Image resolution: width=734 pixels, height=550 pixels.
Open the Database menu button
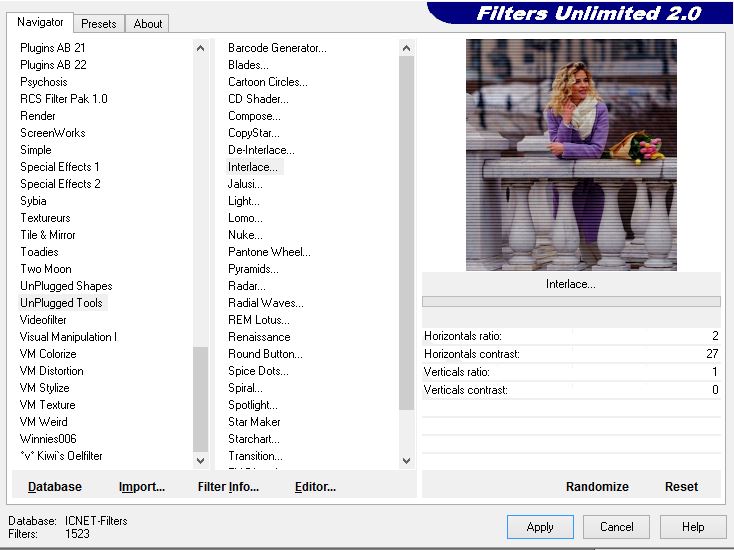point(55,487)
